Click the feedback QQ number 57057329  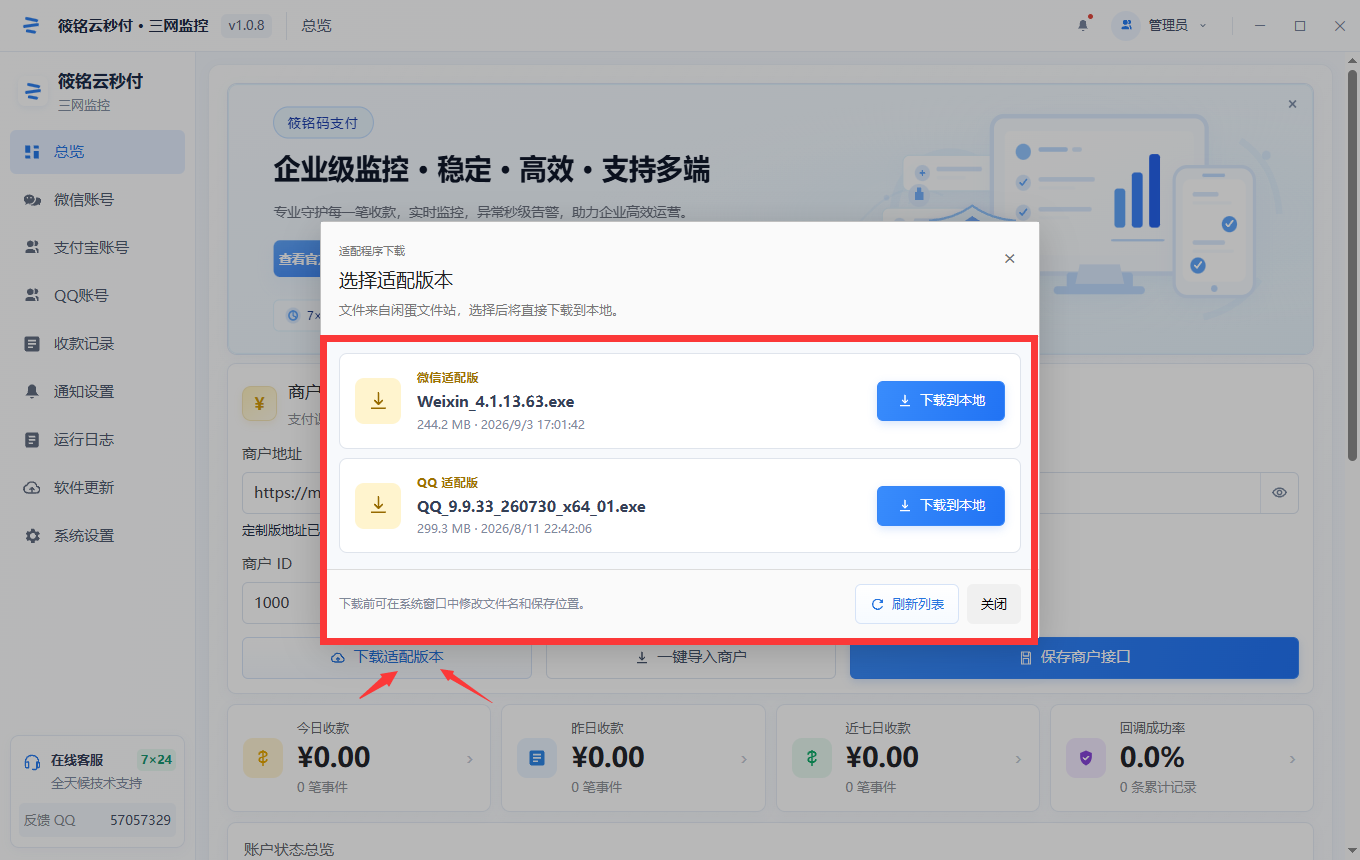click(x=140, y=820)
